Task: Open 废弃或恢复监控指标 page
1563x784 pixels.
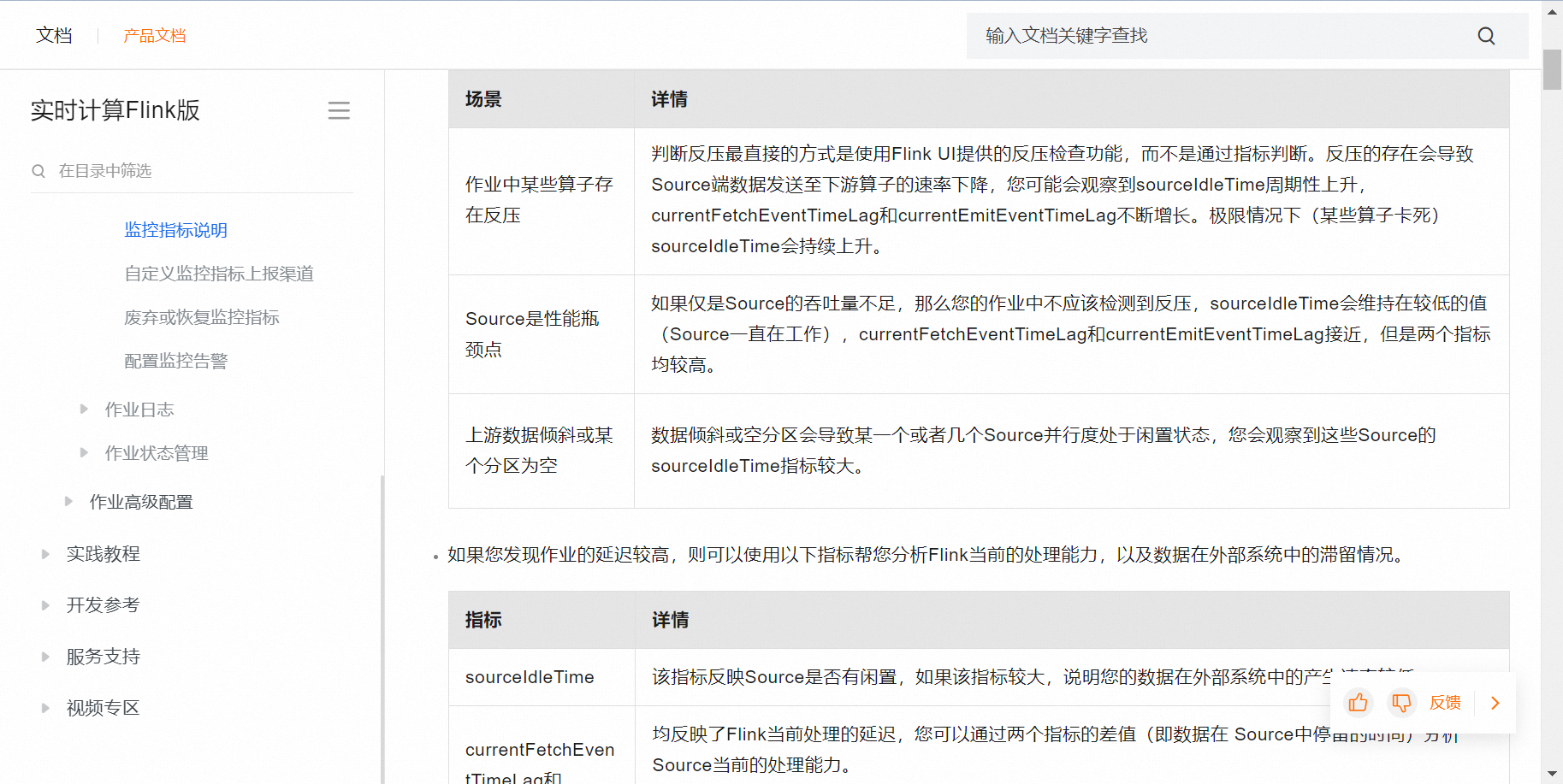Action: click(x=202, y=317)
